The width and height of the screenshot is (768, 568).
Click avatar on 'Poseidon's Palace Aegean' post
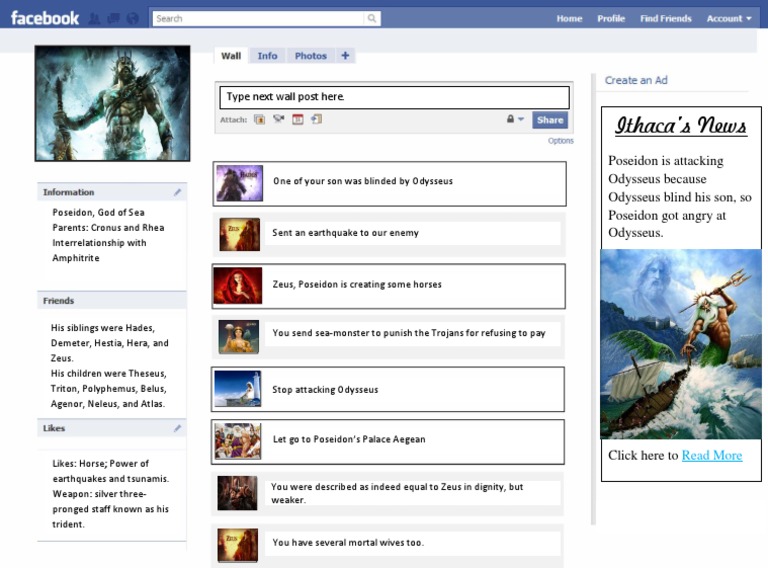click(x=238, y=441)
